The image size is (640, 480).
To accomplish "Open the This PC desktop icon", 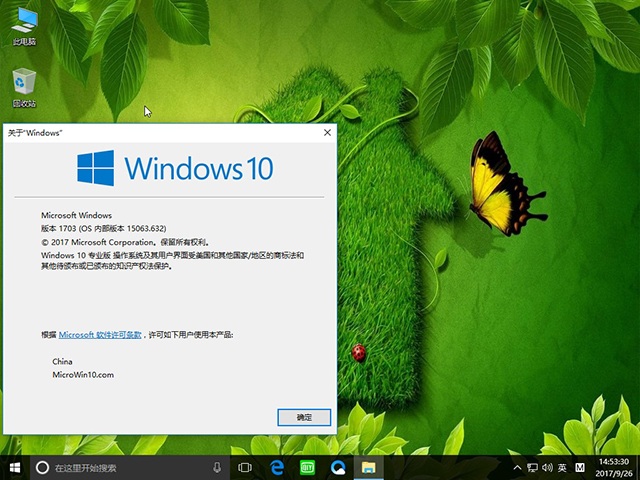I will (24, 26).
